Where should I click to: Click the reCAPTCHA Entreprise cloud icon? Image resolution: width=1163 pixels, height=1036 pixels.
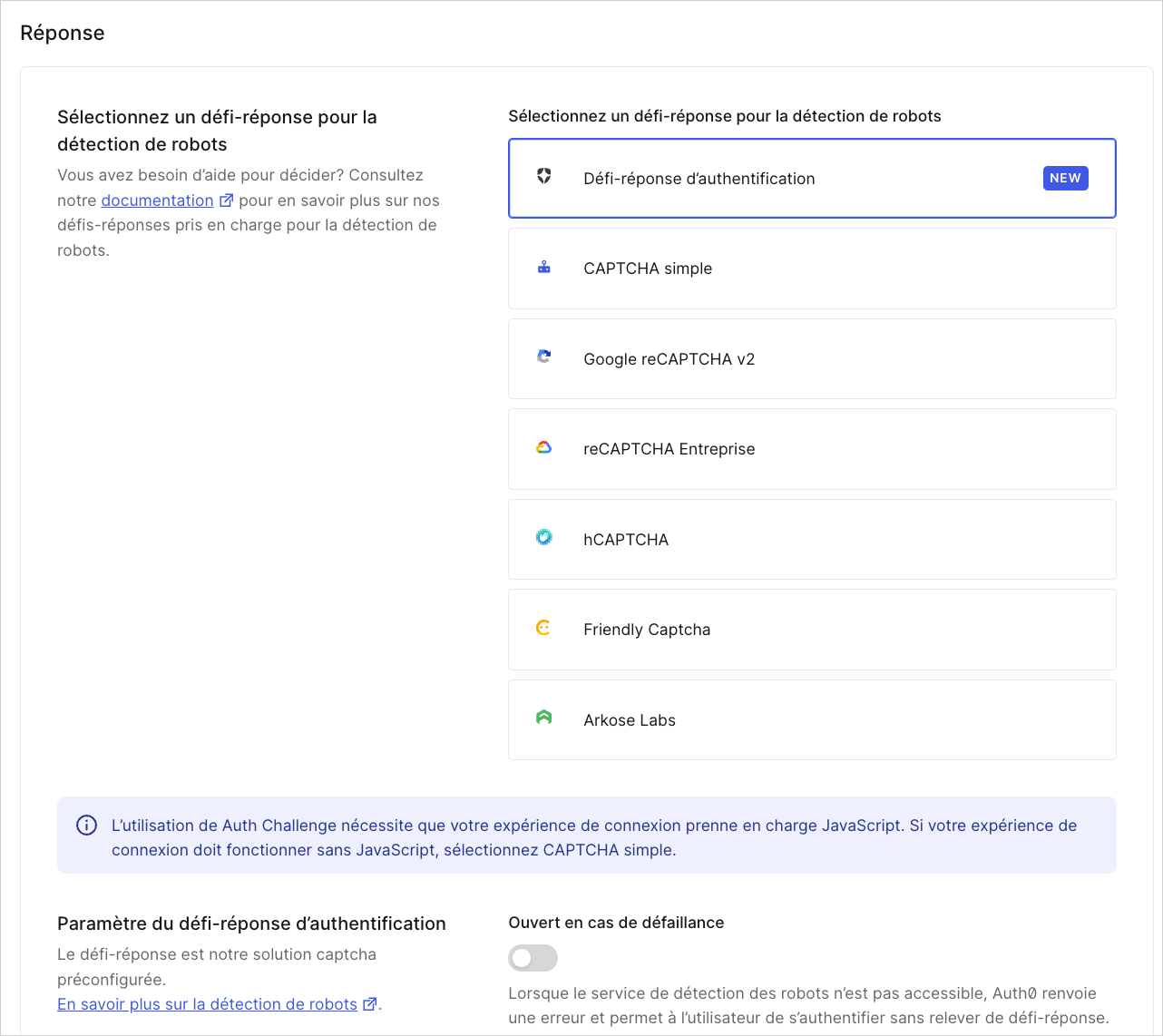click(x=544, y=447)
